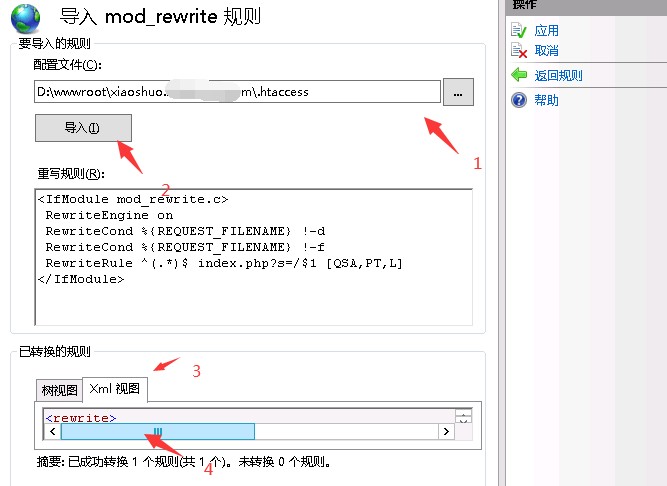Viewport: 667px width, 486px height.
Task: Click the red X Cancel (取消) icon
Action: [518, 50]
